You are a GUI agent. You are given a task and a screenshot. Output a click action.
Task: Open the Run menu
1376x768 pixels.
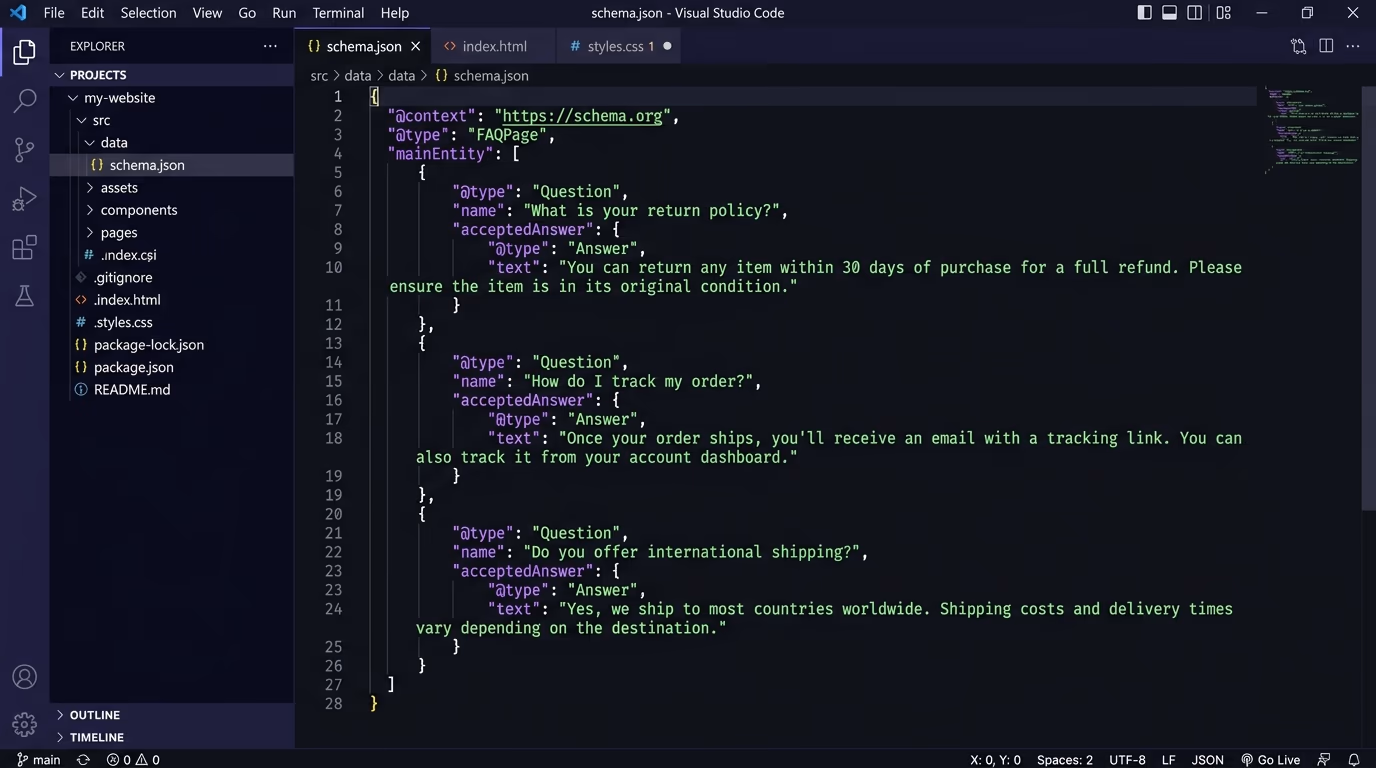[284, 13]
